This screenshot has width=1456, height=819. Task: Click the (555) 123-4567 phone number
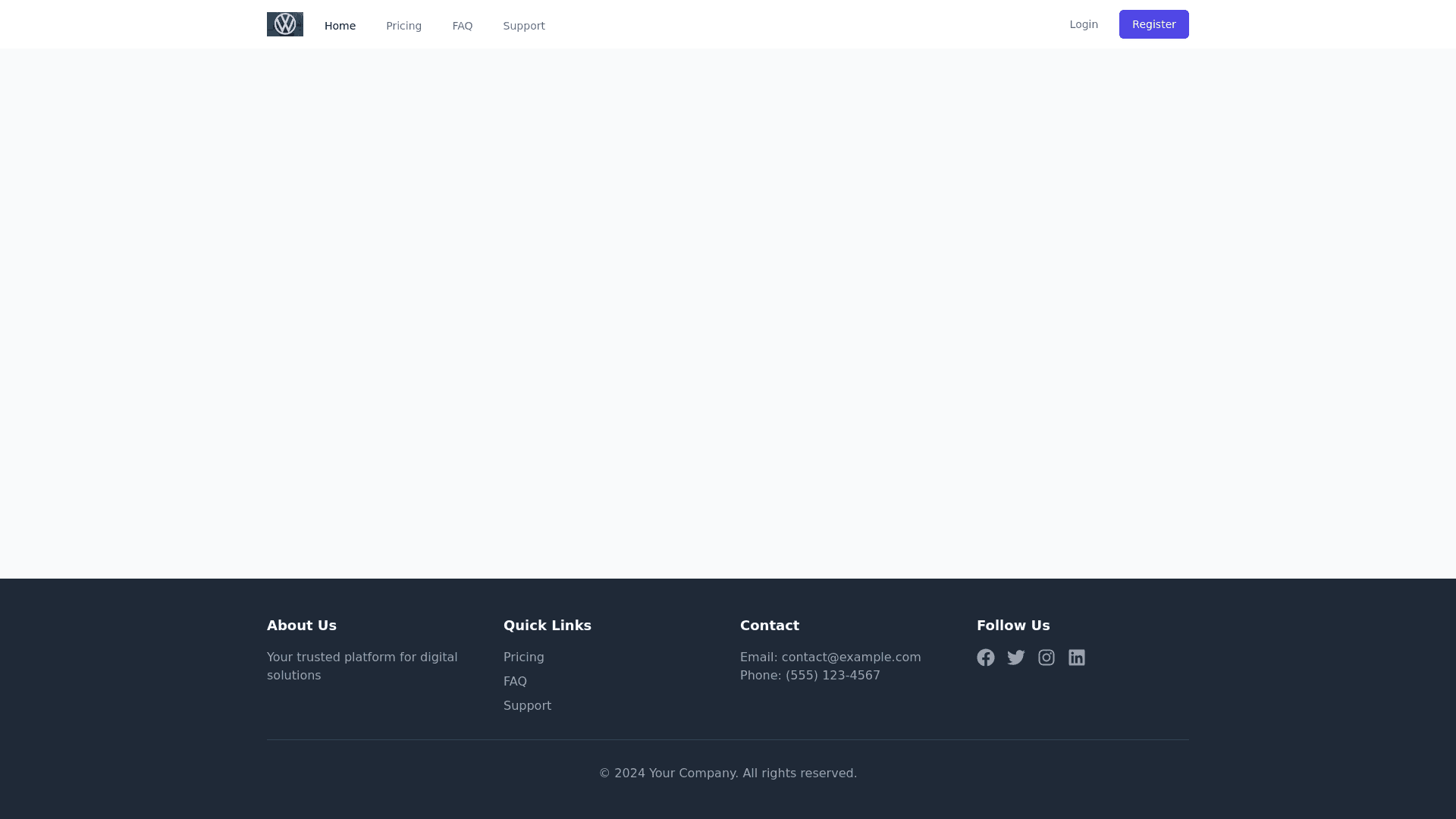pyautogui.click(x=833, y=676)
